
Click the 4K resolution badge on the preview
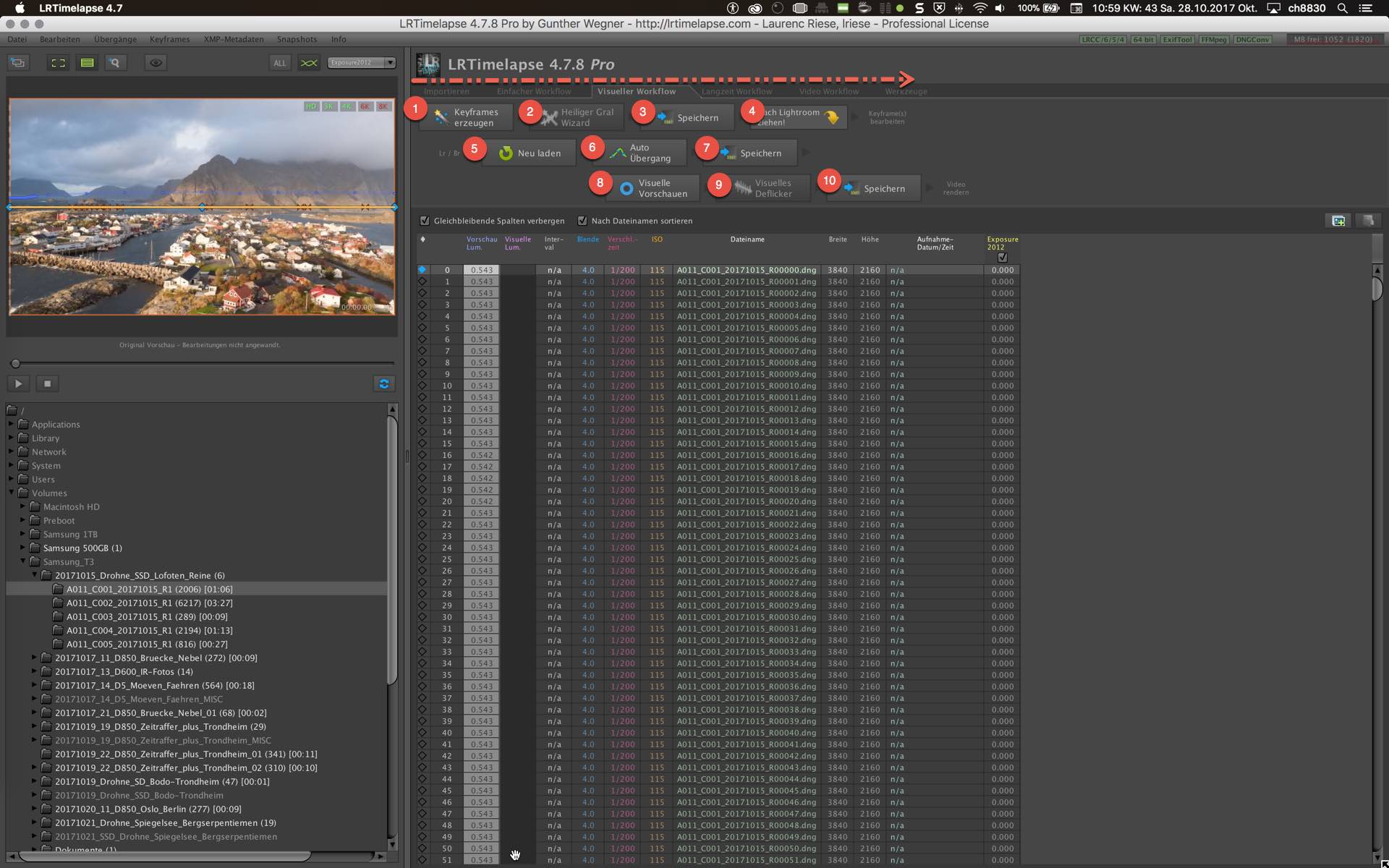click(x=347, y=106)
